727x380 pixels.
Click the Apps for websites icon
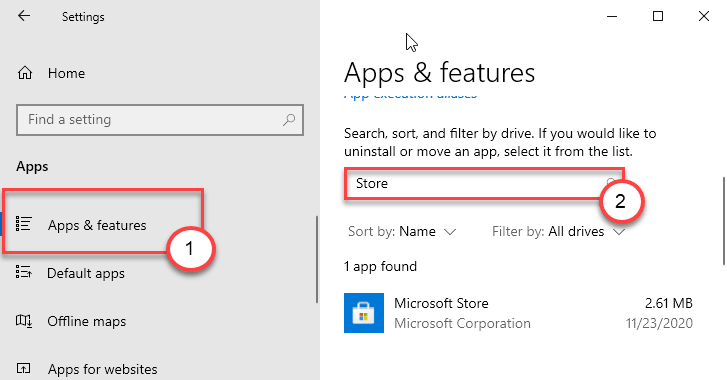coord(23,368)
